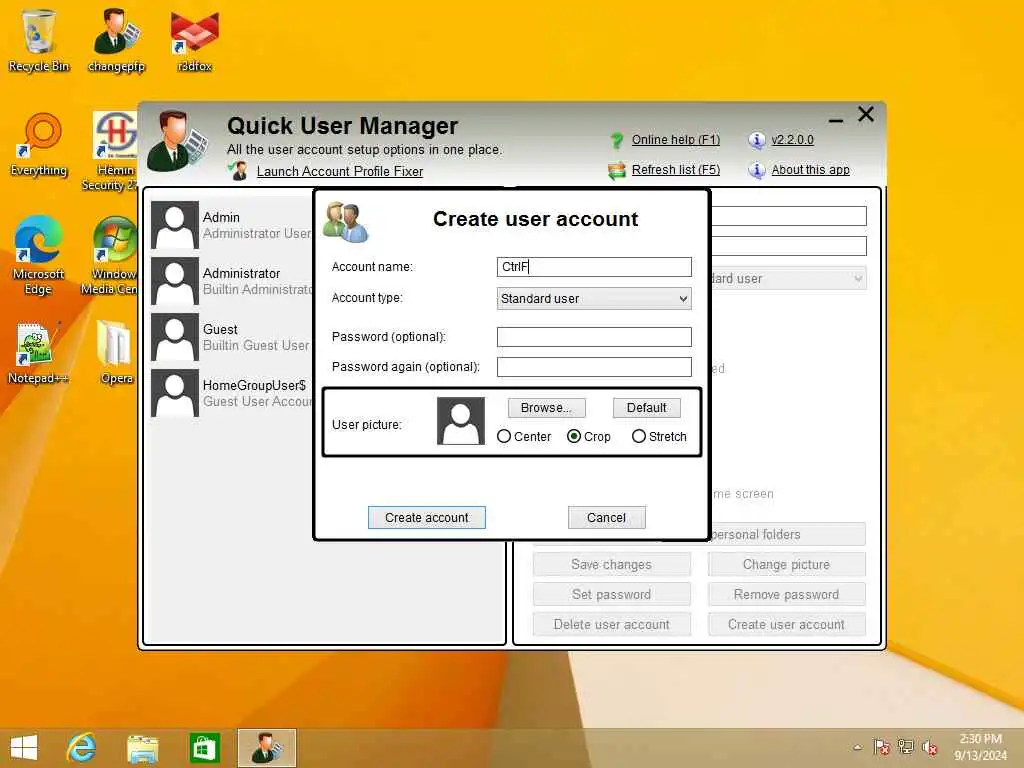This screenshot has width=1024, height=768.
Task: Open the changepfp desktop shortcut
Action: (x=116, y=40)
